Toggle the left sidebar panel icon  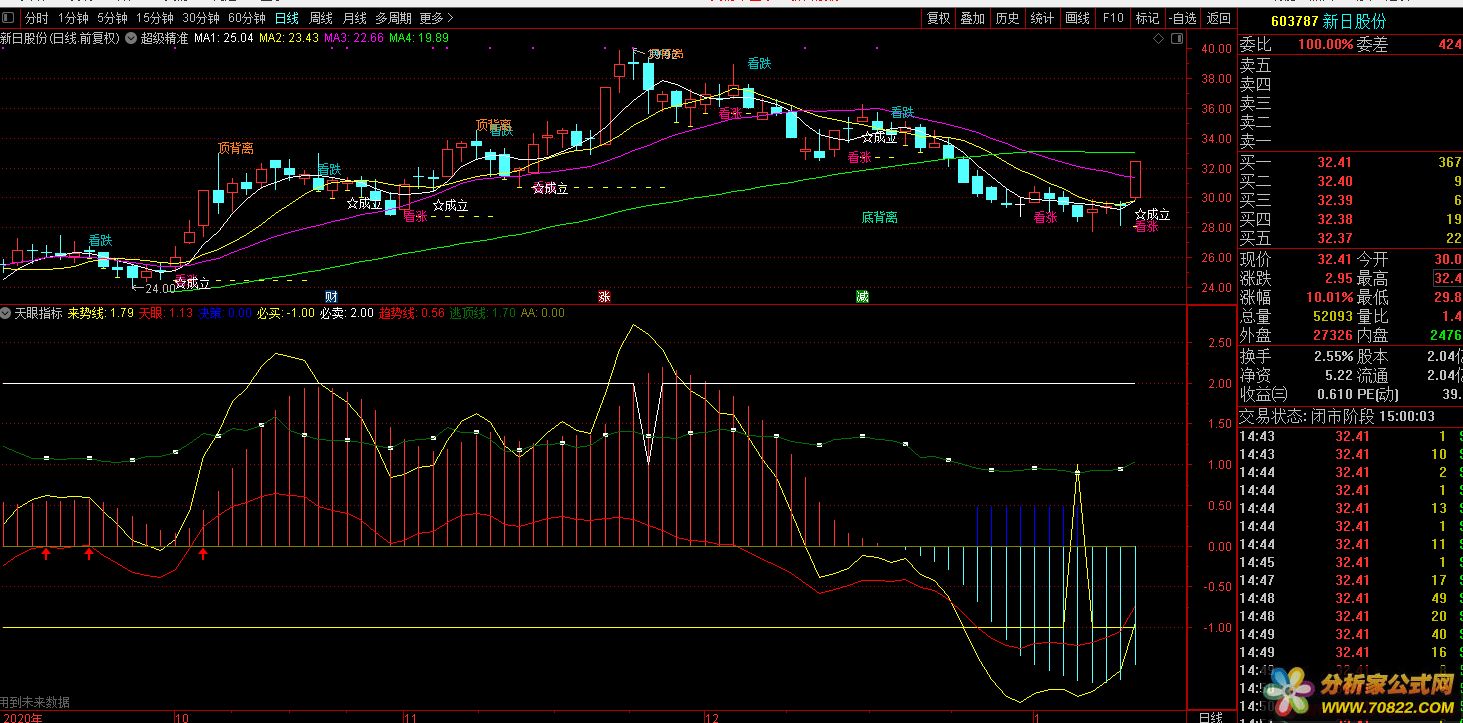pos(8,17)
